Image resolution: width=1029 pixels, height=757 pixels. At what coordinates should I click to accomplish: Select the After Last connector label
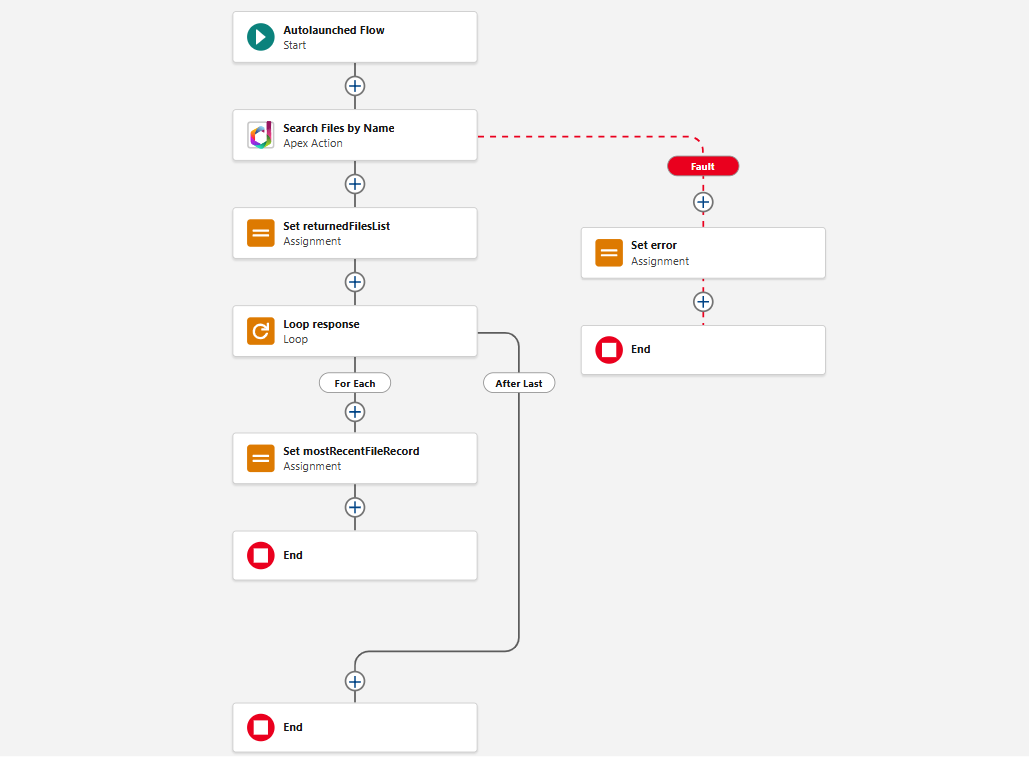519,383
